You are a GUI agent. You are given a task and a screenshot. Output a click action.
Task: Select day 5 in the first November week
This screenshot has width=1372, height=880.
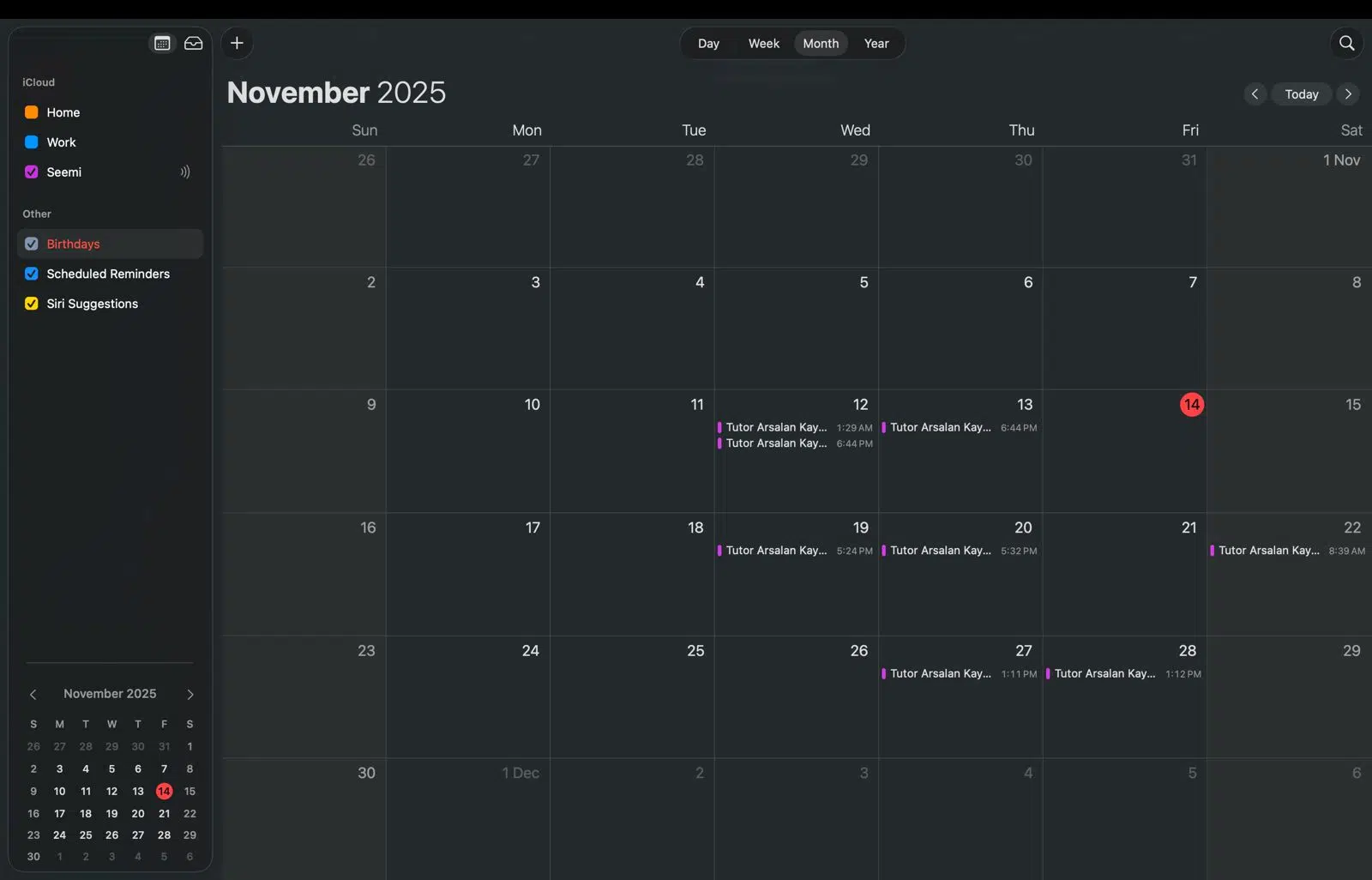(797, 329)
